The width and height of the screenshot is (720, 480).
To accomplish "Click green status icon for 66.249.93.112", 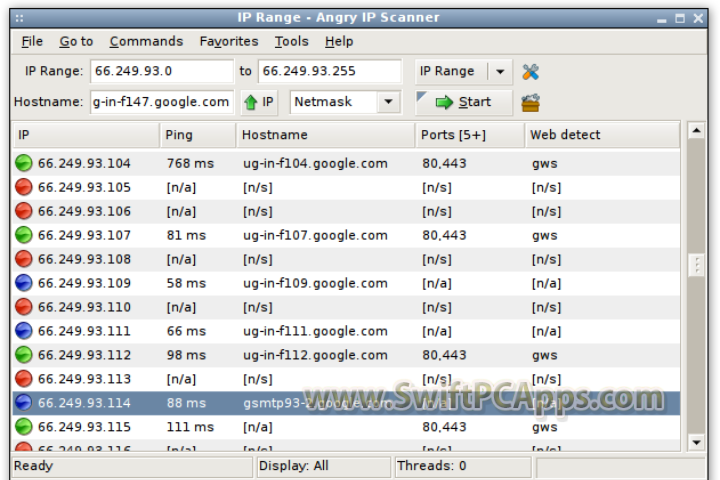I will [23, 355].
